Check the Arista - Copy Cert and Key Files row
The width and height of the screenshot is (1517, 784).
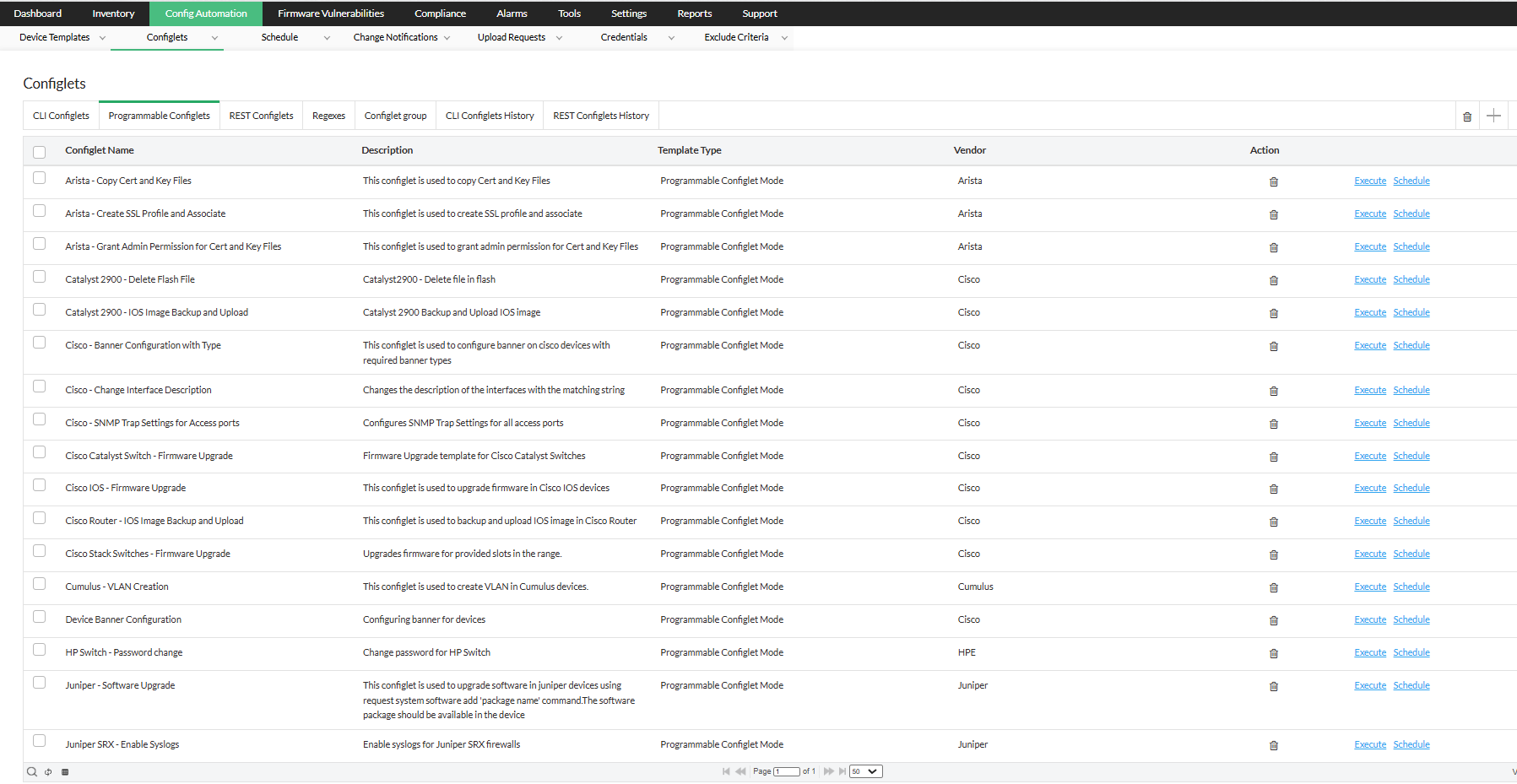tap(39, 178)
